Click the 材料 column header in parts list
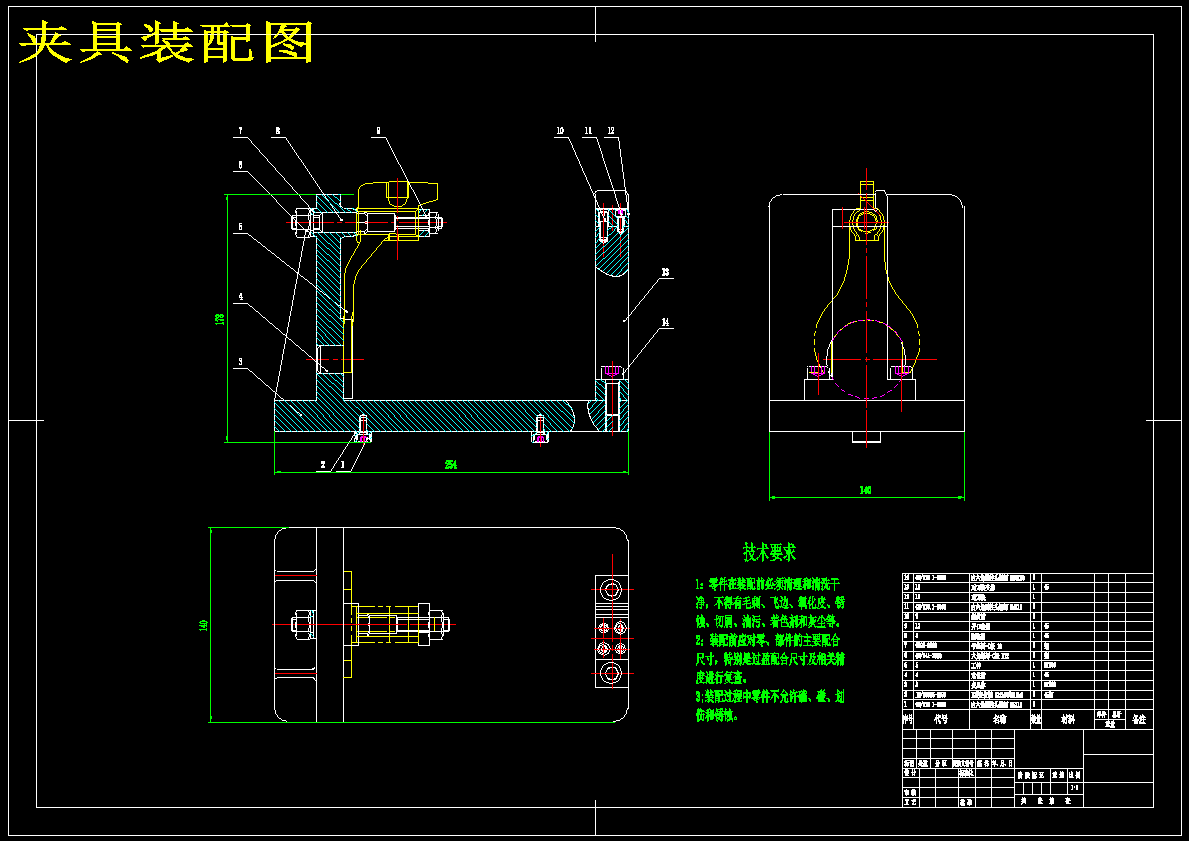1189x841 pixels. (x=1068, y=720)
